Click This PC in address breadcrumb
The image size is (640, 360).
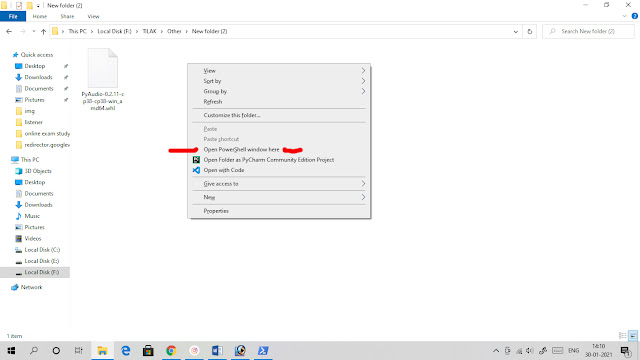click(77, 31)
